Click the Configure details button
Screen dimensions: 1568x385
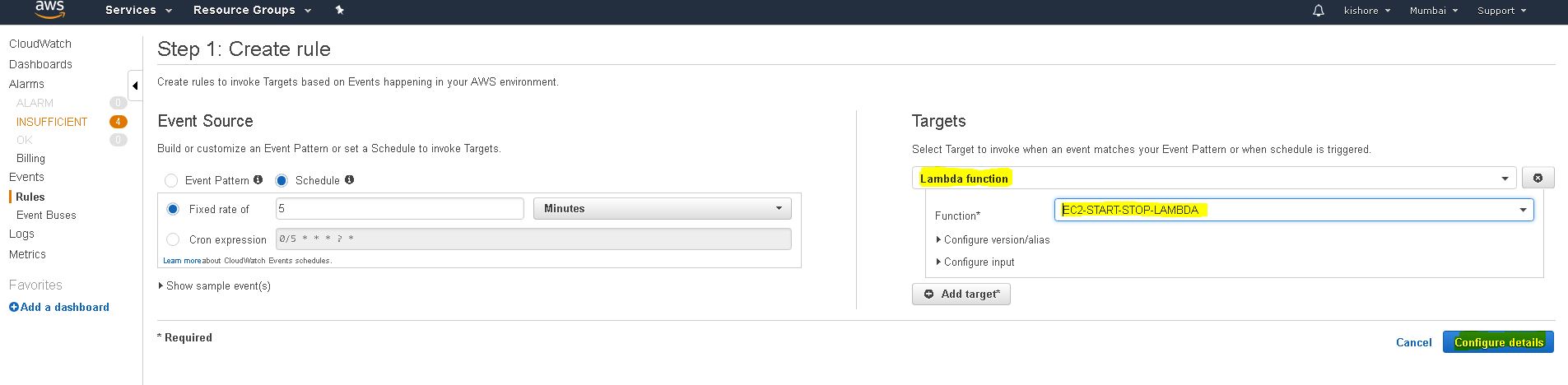1498,342
